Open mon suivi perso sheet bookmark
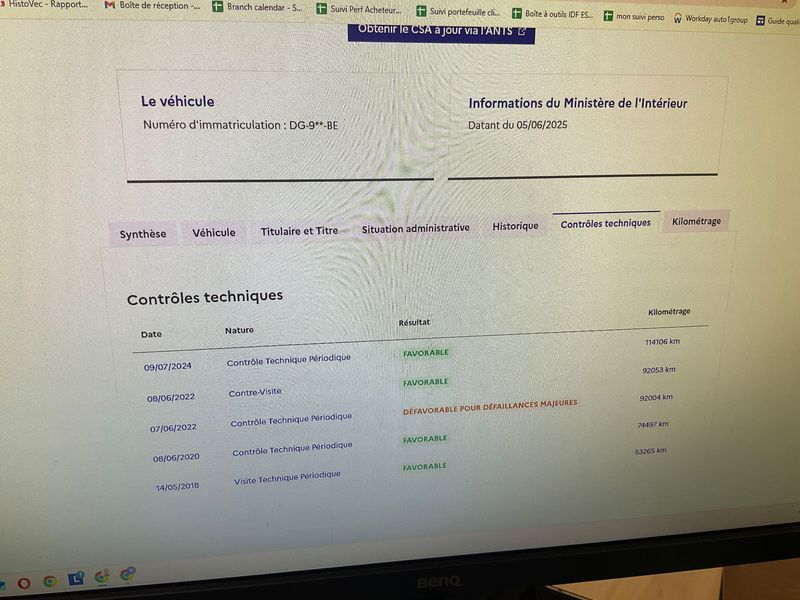Image resolution: width=800 pixels, height=600 pixels. click(x=634, y=16)
